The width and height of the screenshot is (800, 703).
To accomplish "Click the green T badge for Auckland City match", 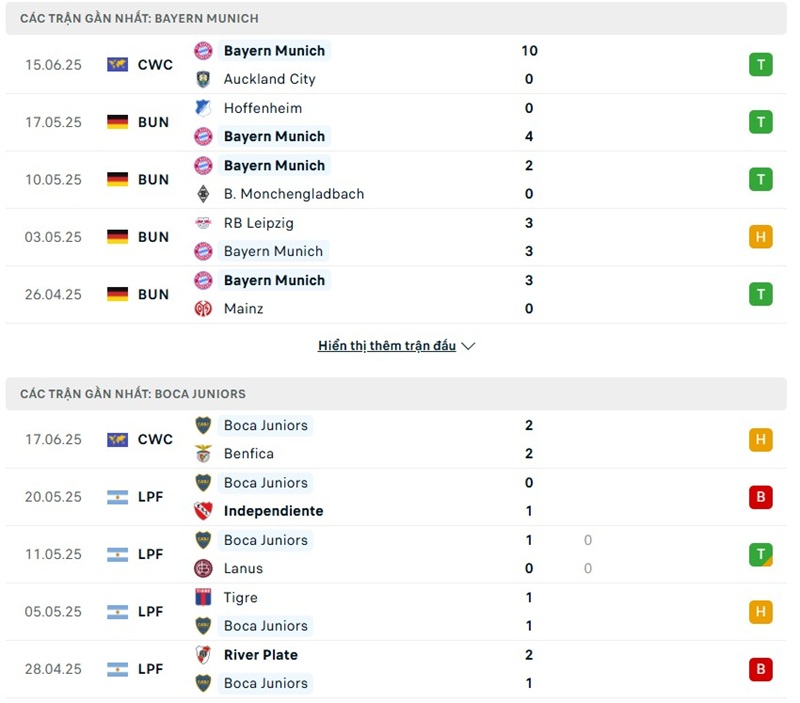I will (x=761, y=65).
